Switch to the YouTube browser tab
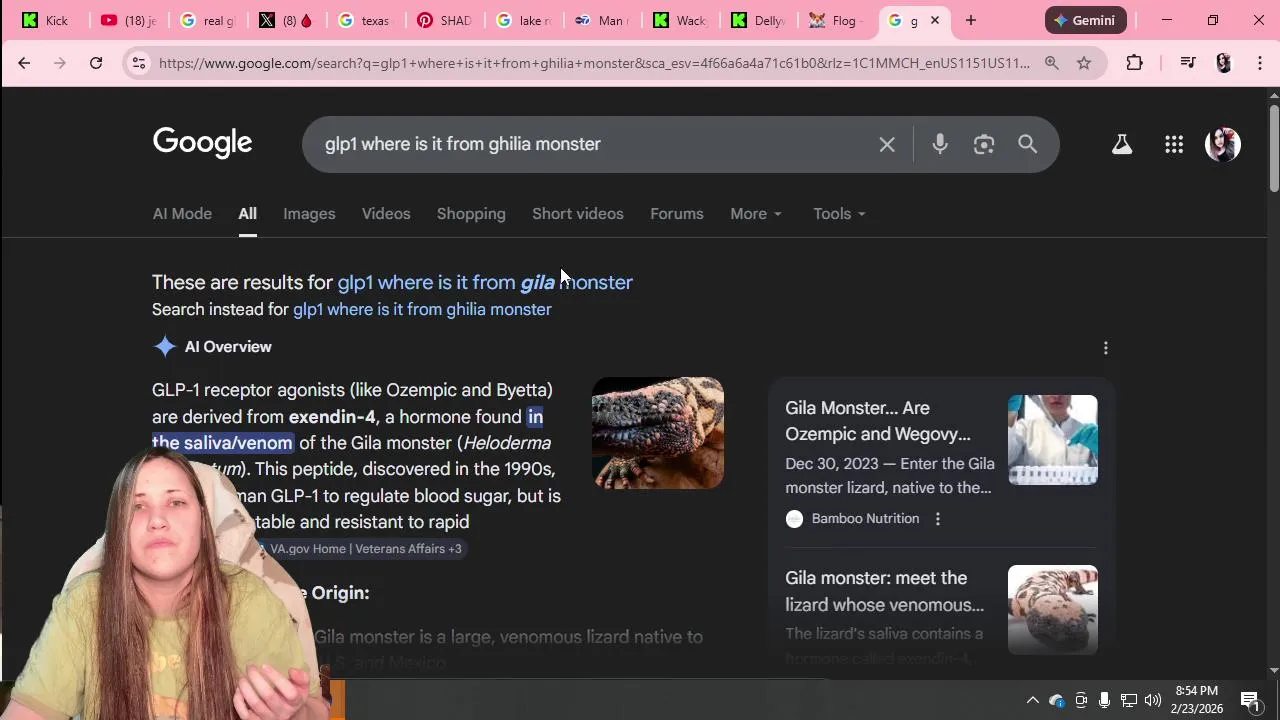The height and width of the screenshot is (720, 1280). 129,20
